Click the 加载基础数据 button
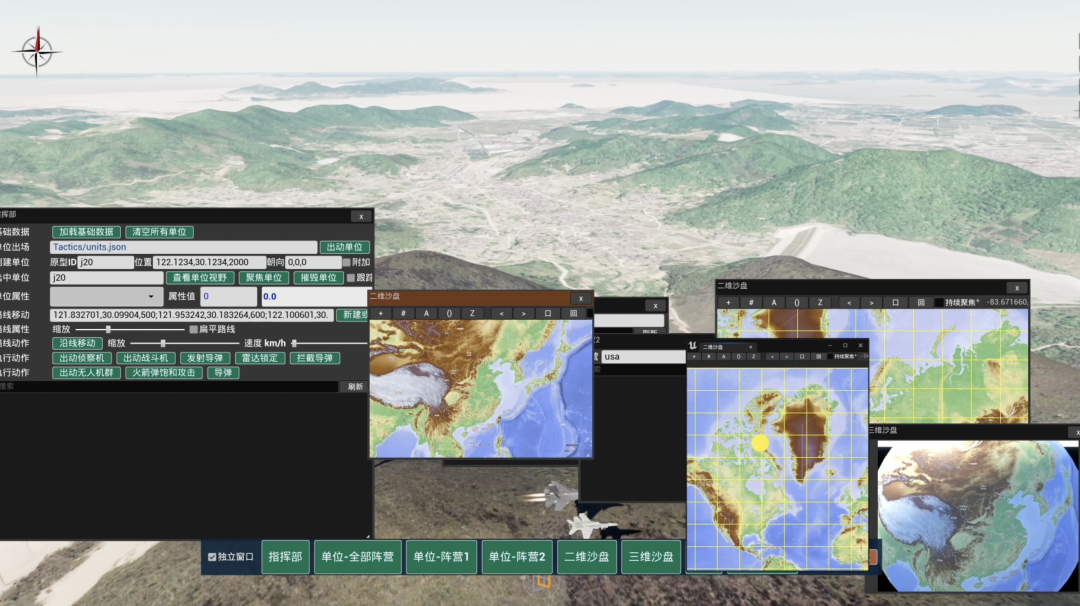Viewport: 1080px width, 606px height. coord(86,232)
